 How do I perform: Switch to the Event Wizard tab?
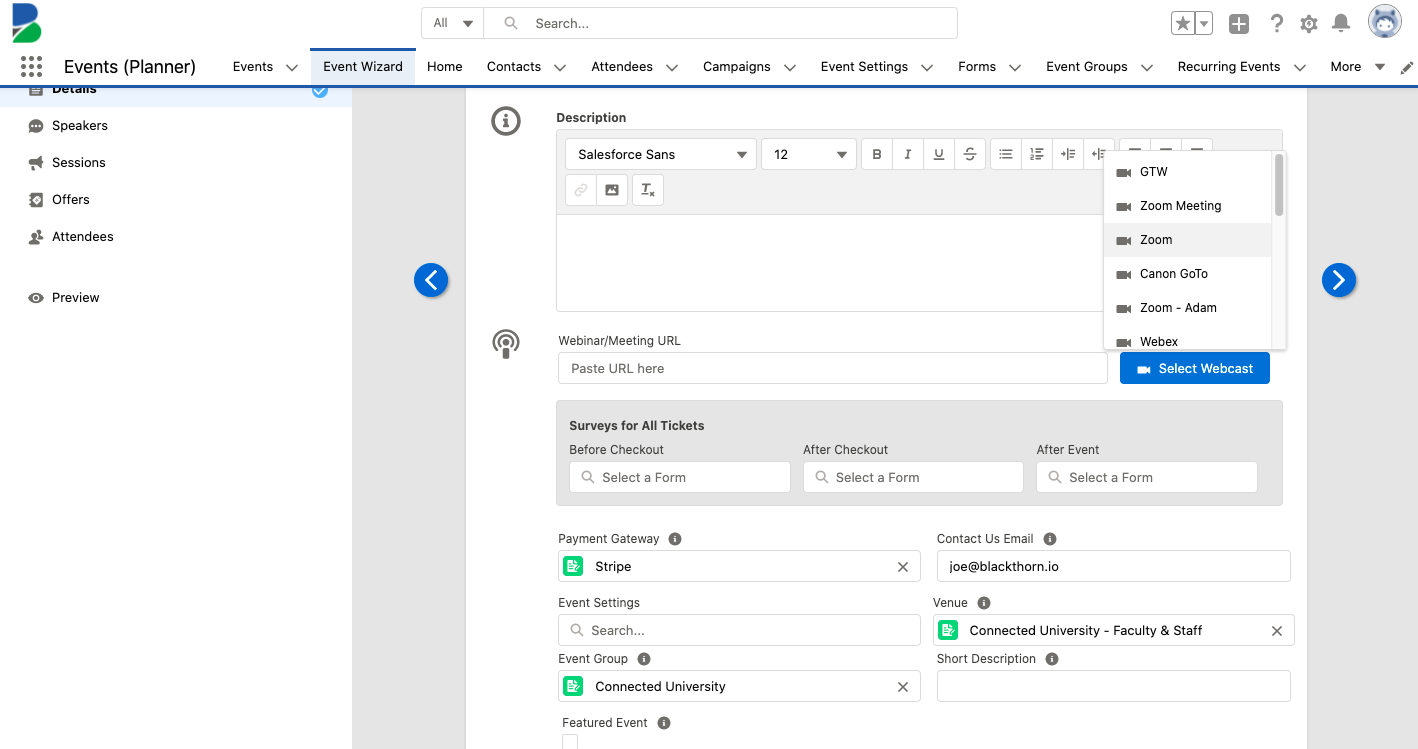[x=363, y=67]
